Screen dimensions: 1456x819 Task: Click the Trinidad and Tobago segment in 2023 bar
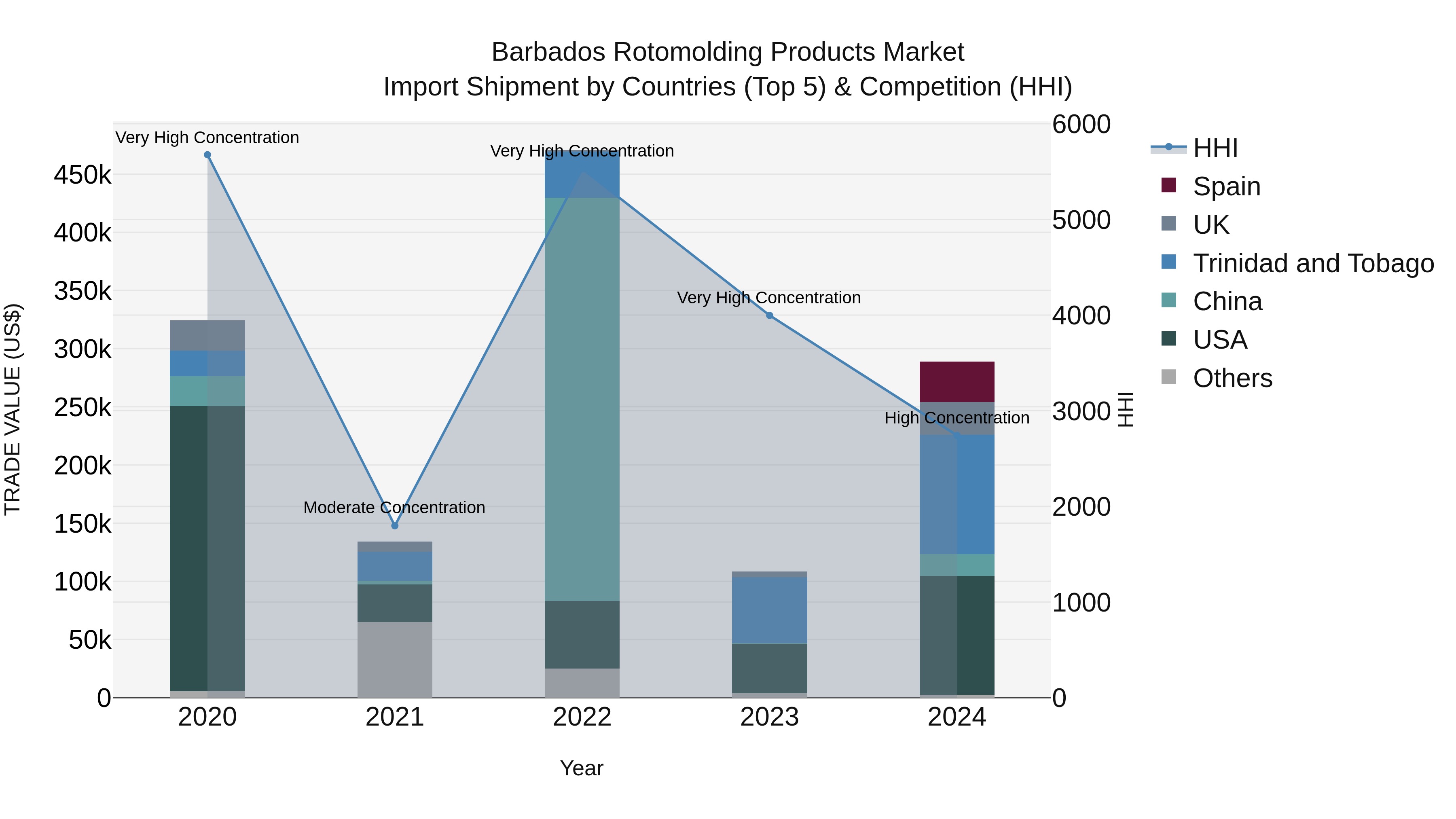pos(769,610)
